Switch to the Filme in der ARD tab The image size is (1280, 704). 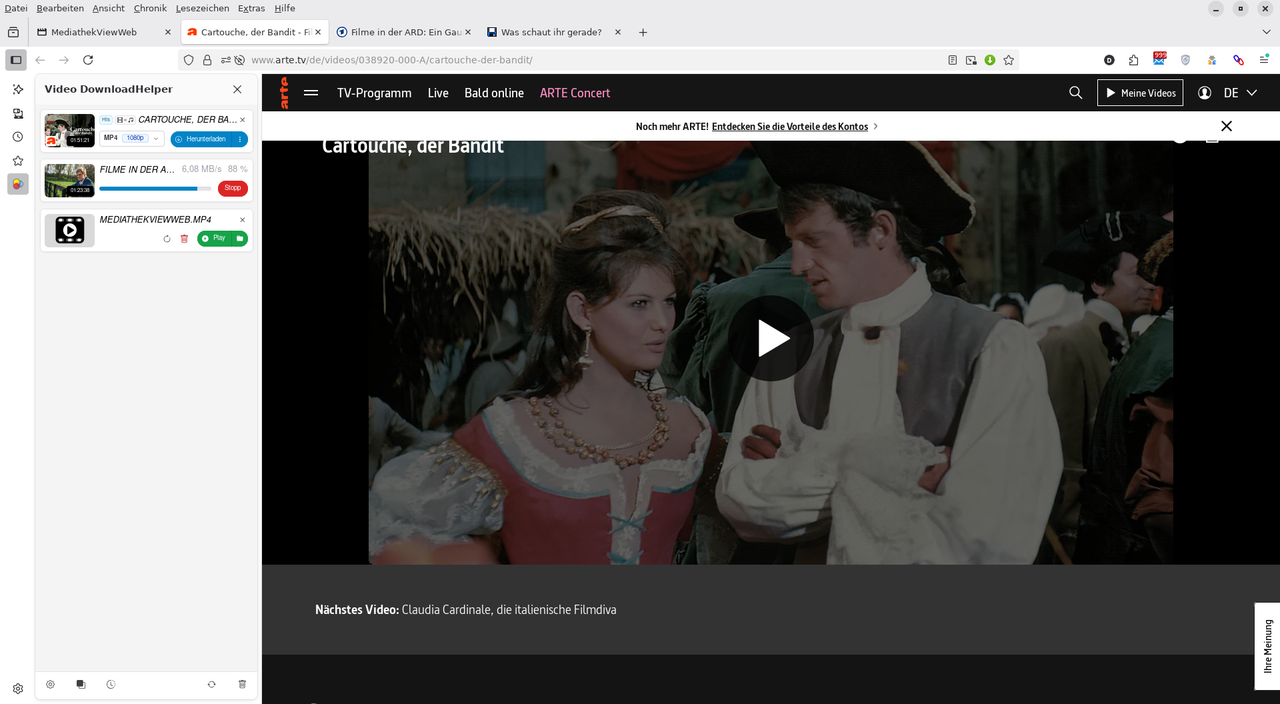(404, 32)
